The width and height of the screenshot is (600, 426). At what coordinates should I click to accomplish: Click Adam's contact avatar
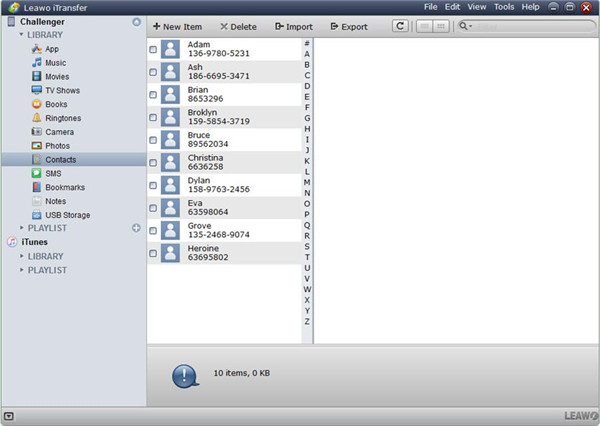coord(170,49)
